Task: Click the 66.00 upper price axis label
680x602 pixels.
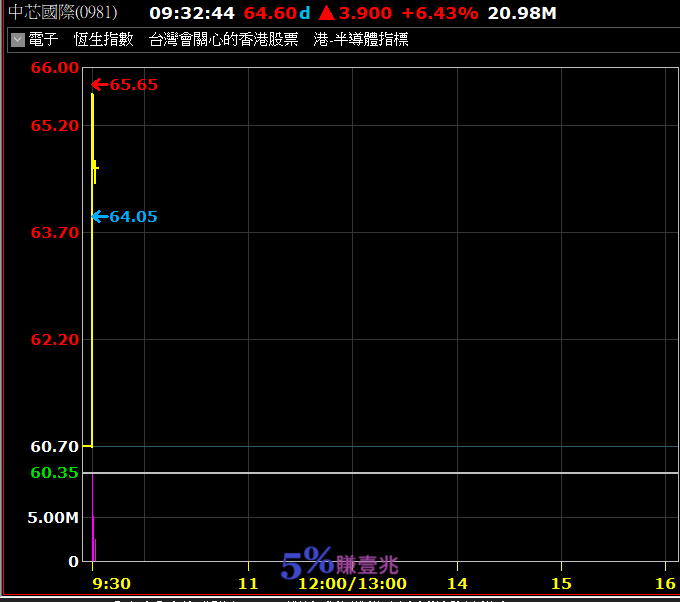Action: click(55, 68)
